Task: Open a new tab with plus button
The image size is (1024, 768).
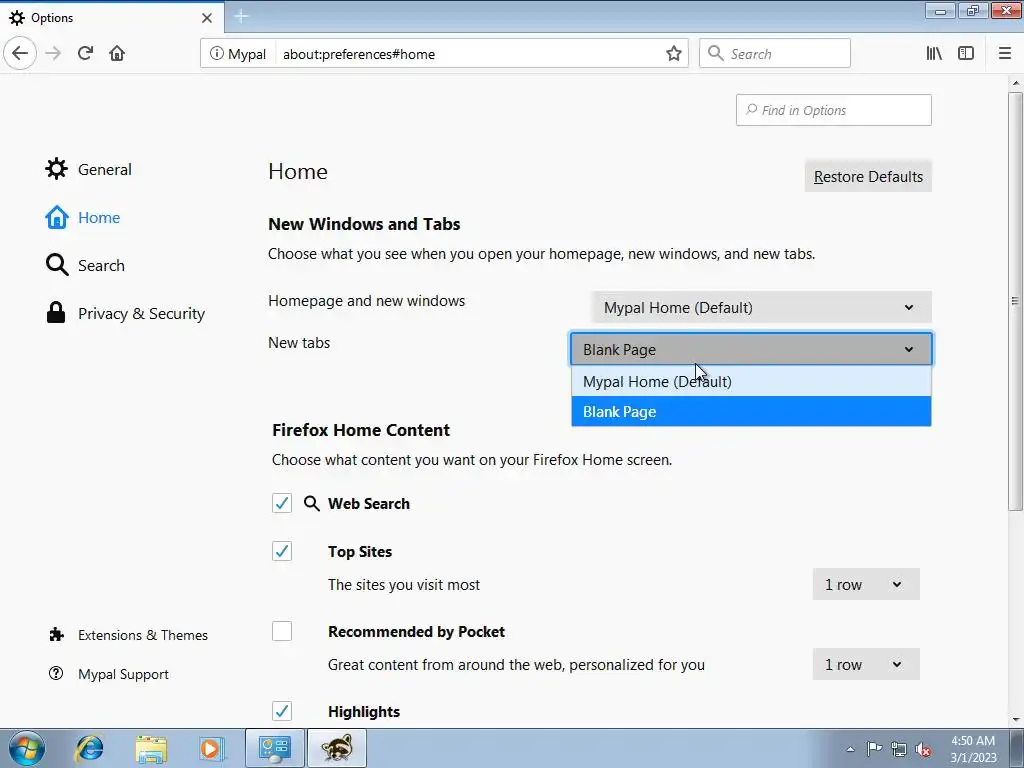Action: pos(241,16)
